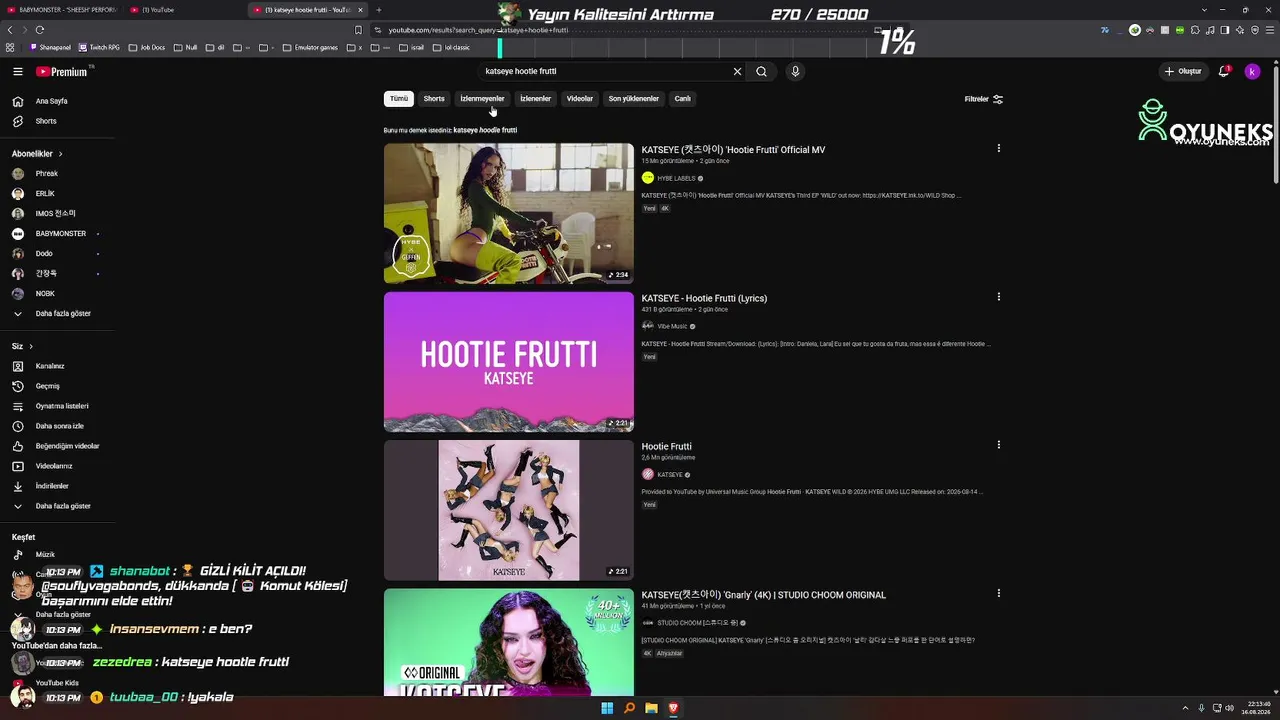Open the Gnarly (4K) Studio Choom video title
This screenshot has width=1280, height=720.
click(x=764, y=595)
